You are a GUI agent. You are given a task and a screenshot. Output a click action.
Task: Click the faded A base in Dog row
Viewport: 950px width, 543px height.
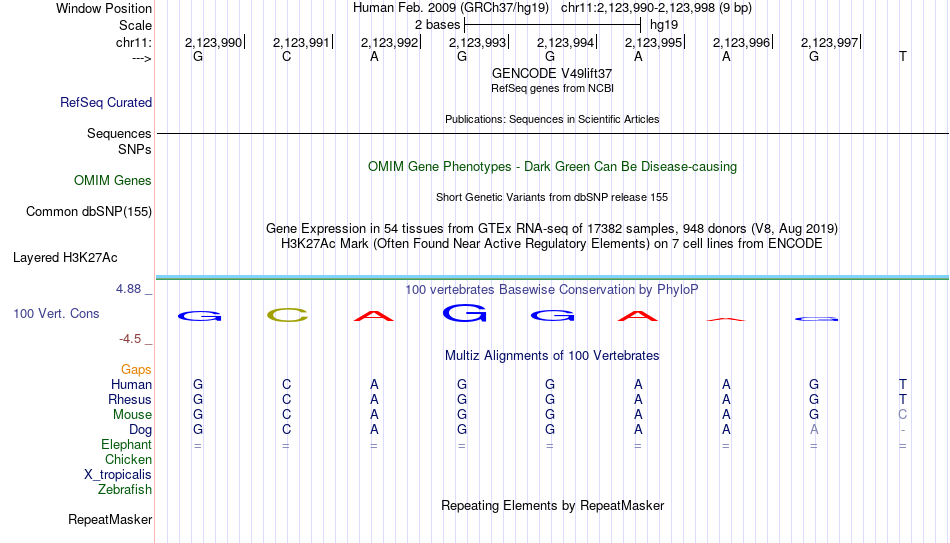(814, 430)
